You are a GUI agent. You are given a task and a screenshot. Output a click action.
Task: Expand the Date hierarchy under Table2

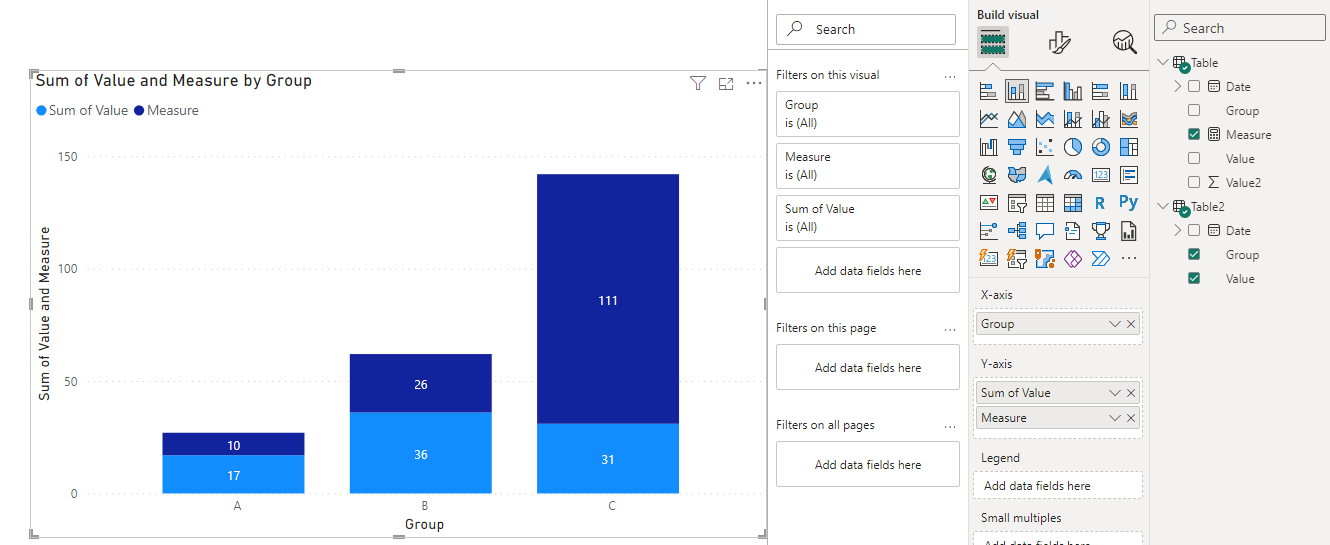(1178, 230)
